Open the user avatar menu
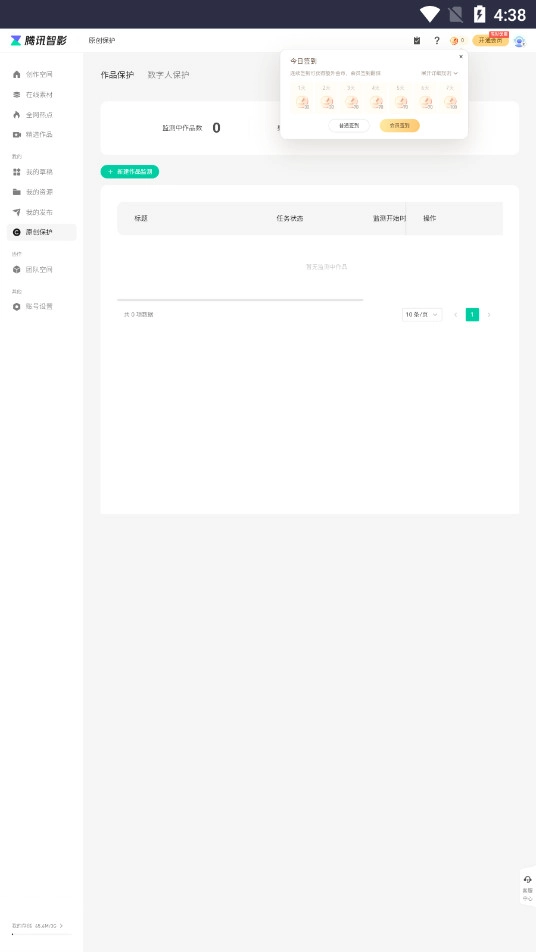The image size is (536, 952). [x=520, y=41]
